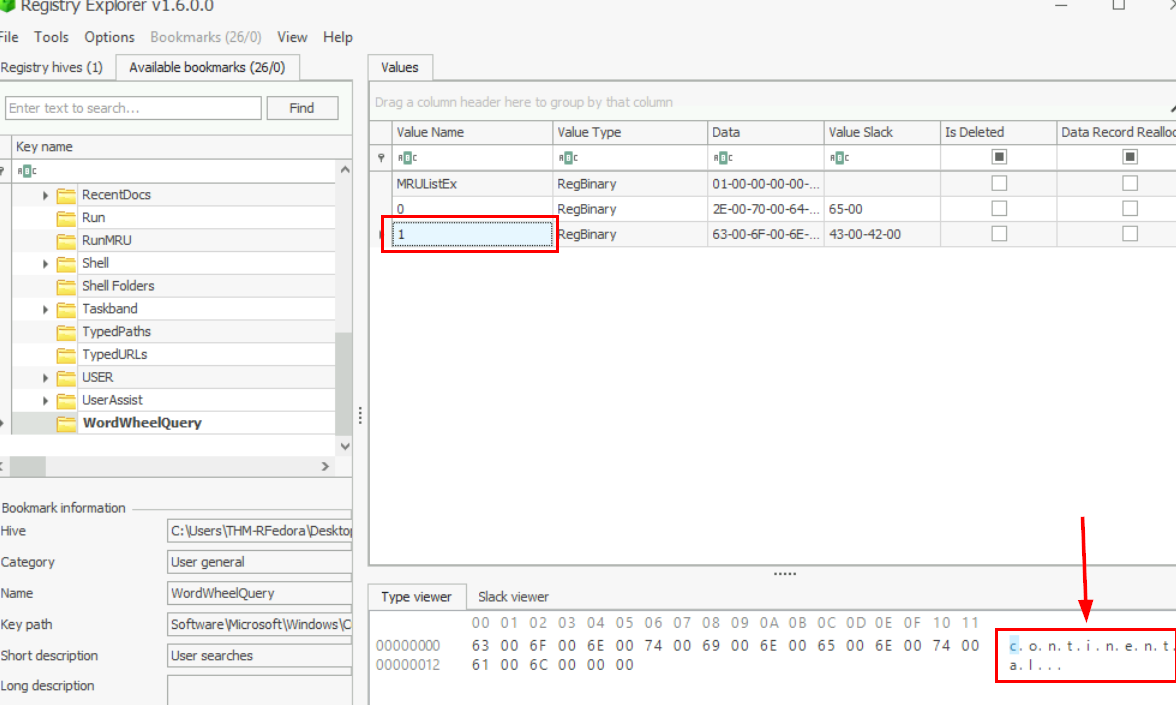This screenshot has width=1176, height=705.
Task: Expand the Taskband tree node
Action: [x=46, y=309]
